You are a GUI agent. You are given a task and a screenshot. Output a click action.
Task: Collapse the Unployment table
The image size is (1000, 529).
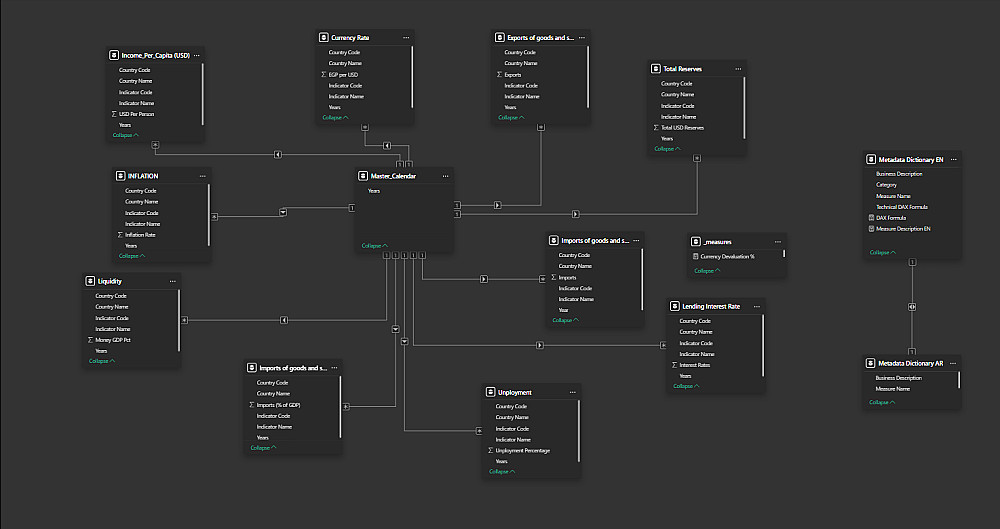502,472
